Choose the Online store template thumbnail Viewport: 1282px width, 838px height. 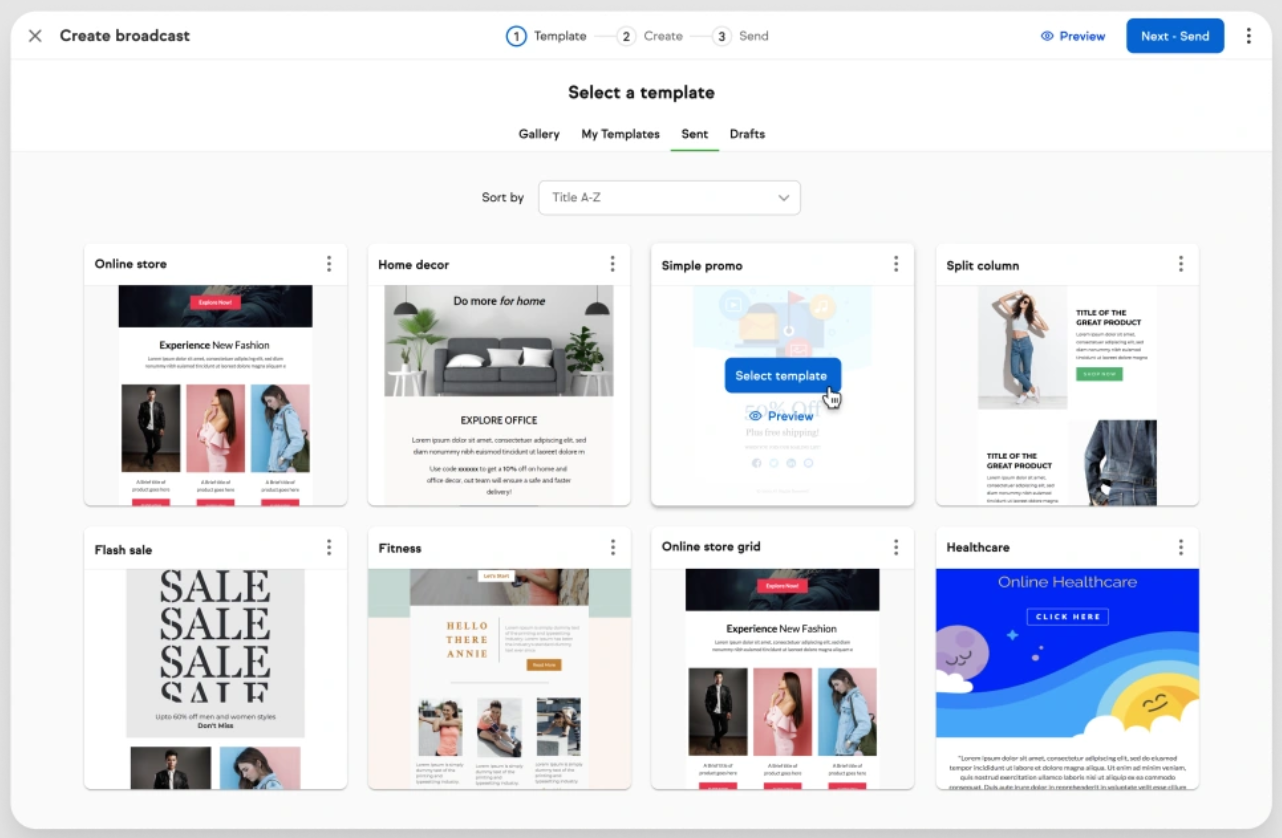(215, 395)
